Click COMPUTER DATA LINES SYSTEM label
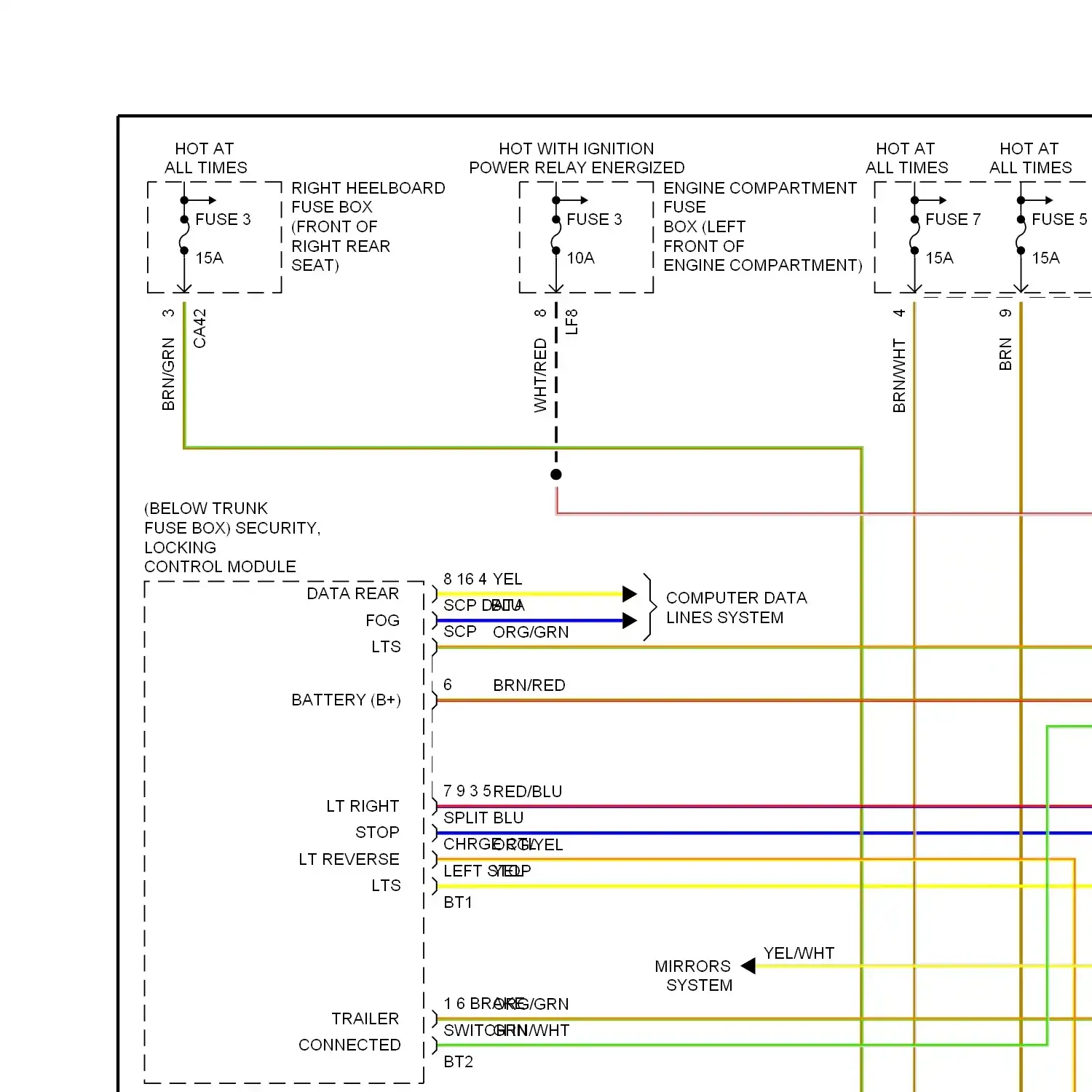1092x1092 pixels. tap(736, 607)
